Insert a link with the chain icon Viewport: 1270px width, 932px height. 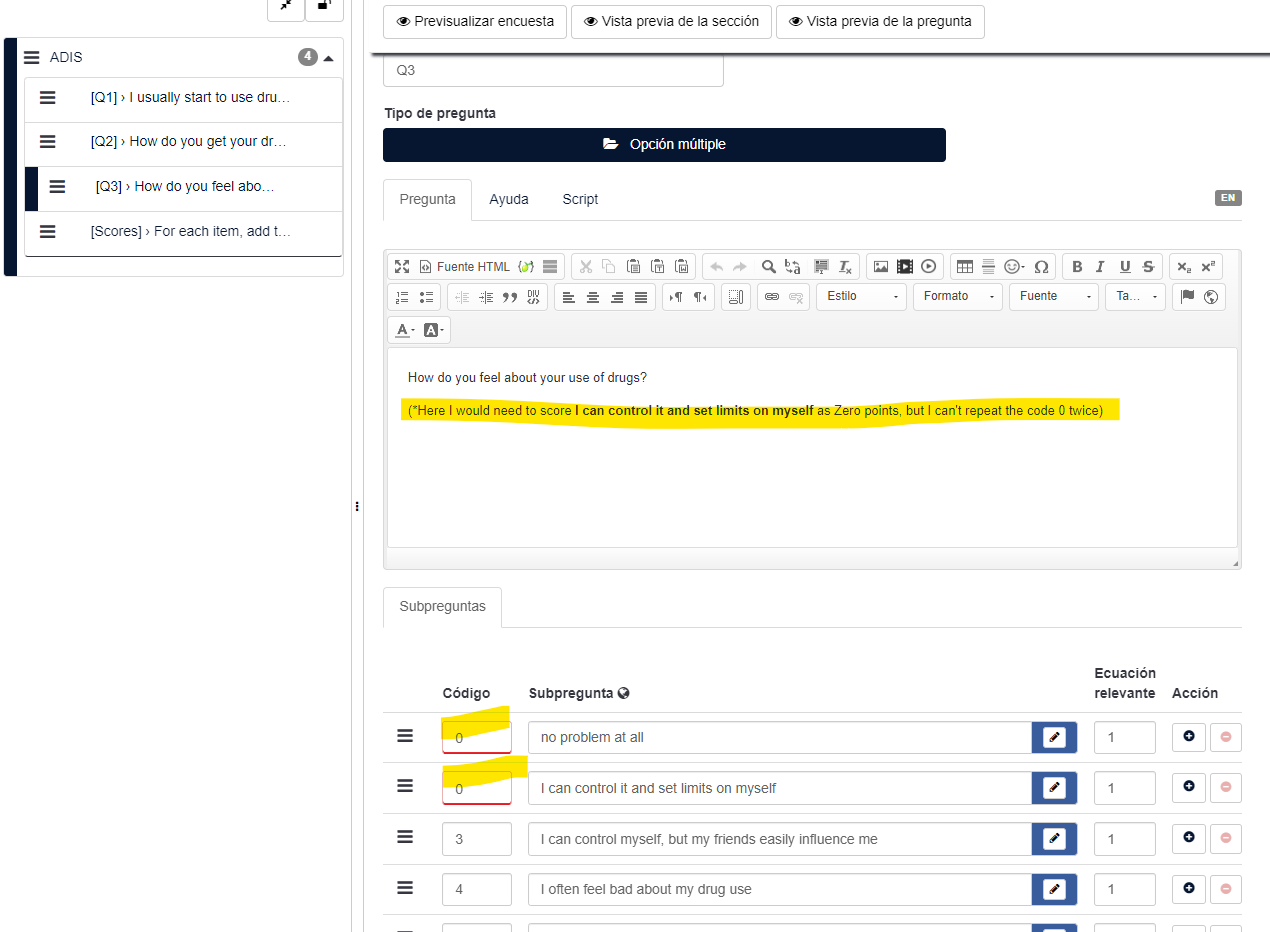771,297
